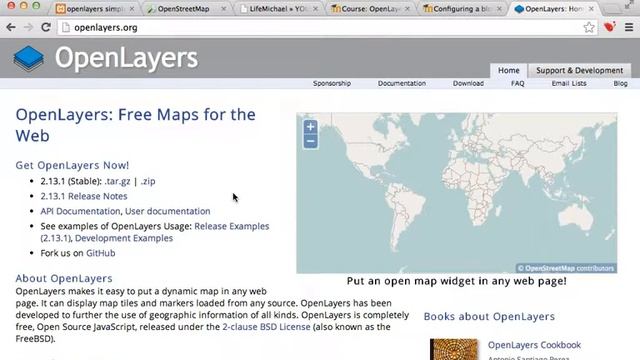The width and height of the screenshot is (640, 360).
Task: Download the .zip stable release
Action: point(148,181)
